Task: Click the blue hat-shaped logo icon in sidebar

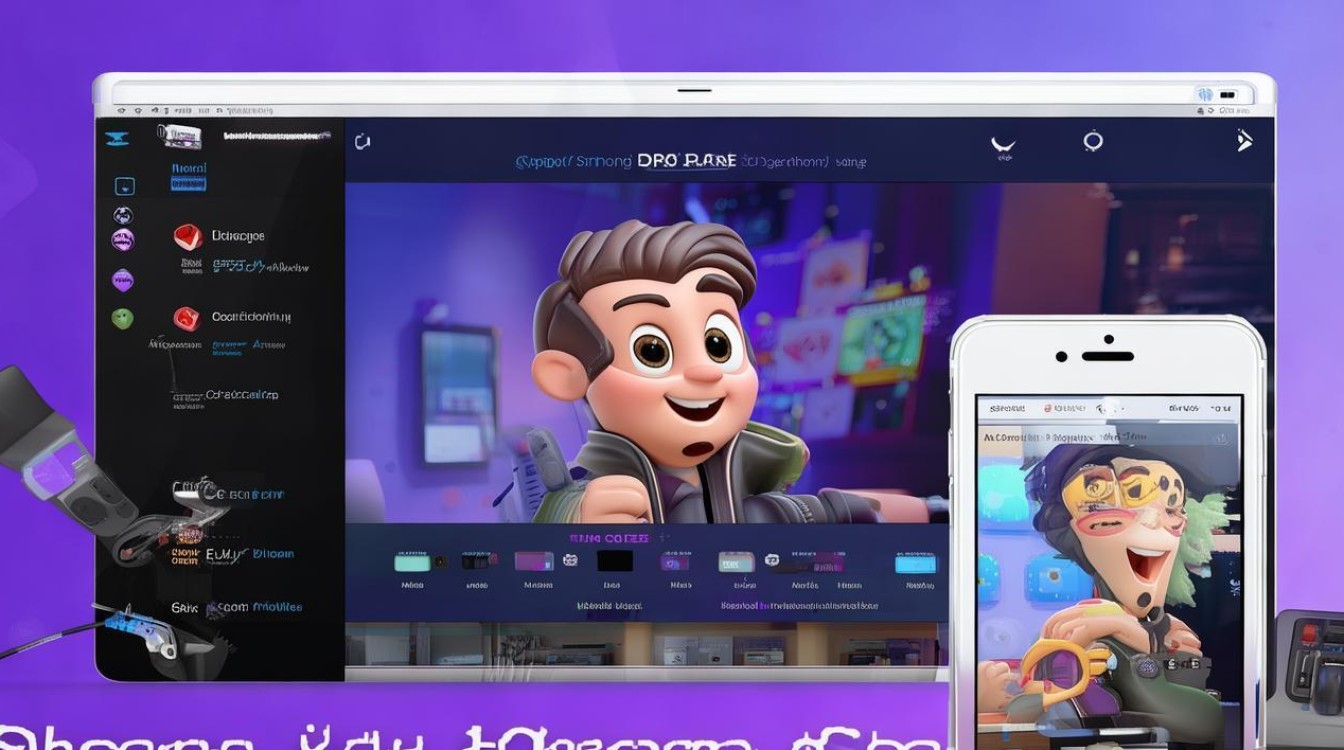Action: 117,139
